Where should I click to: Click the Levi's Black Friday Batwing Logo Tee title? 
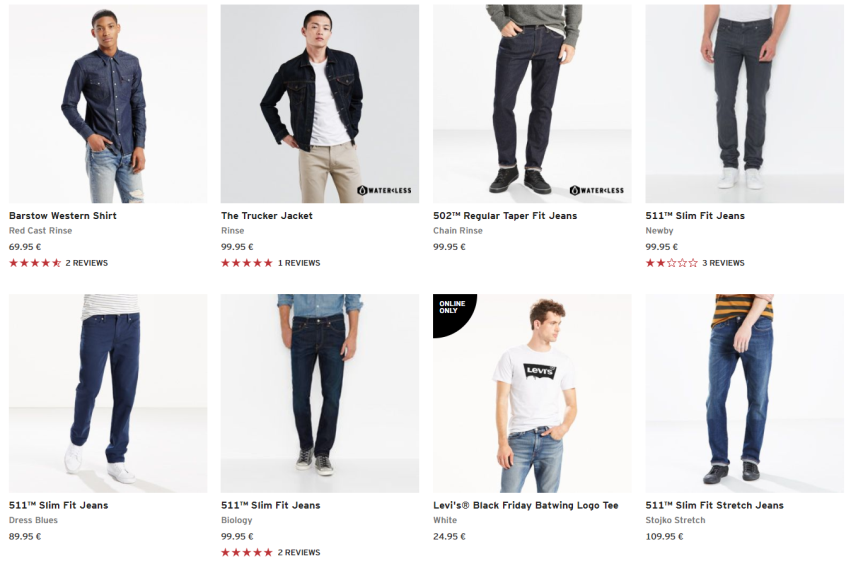(x=525, y=505)
